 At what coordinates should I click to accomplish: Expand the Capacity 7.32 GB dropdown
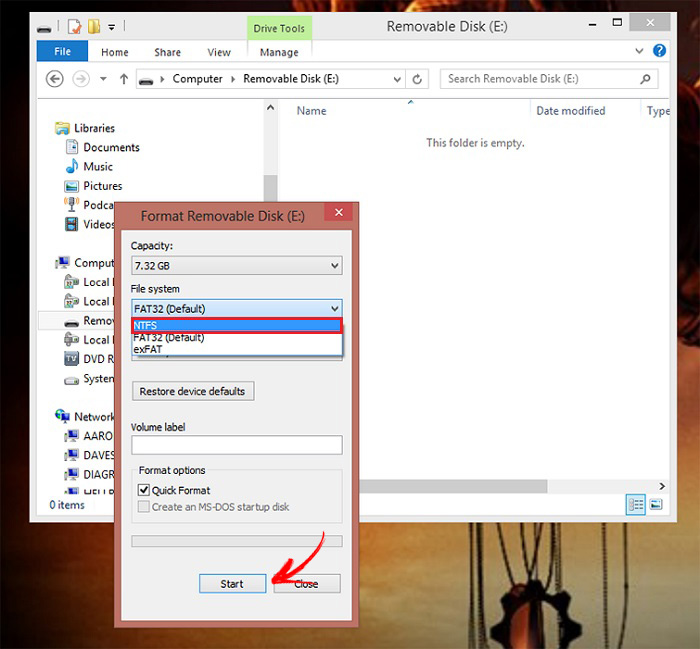click(237, 266)
